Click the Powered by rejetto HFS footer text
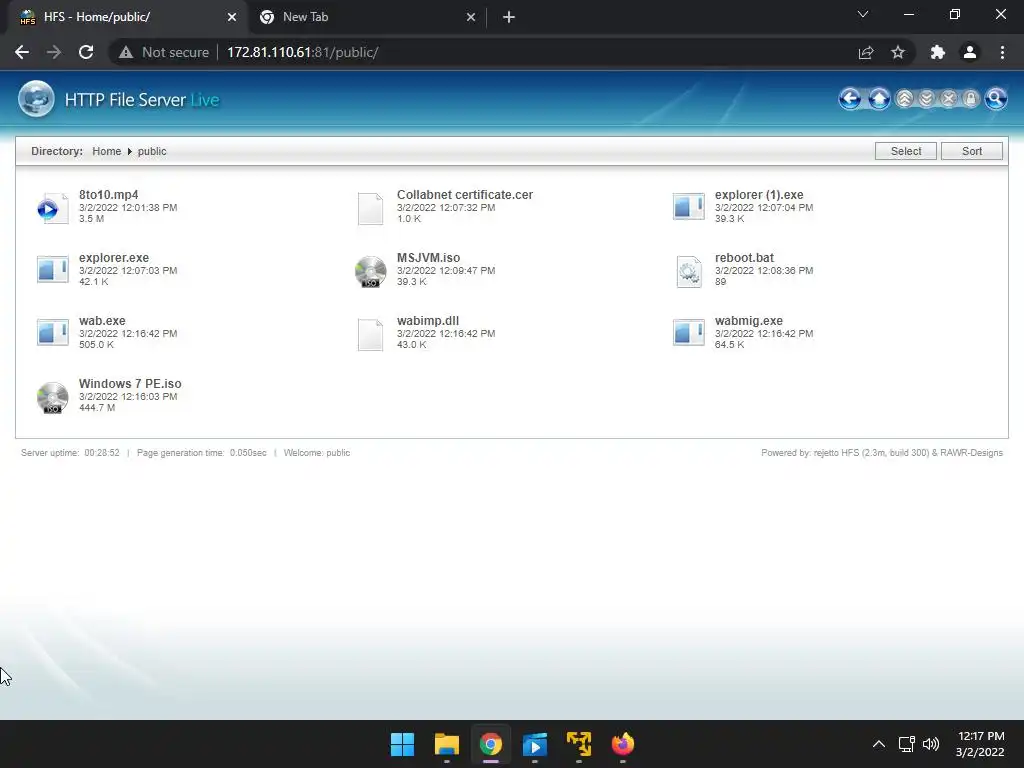Image resolution: width=1024 pixels, height=768 pixels. click(x=882, y=453)
